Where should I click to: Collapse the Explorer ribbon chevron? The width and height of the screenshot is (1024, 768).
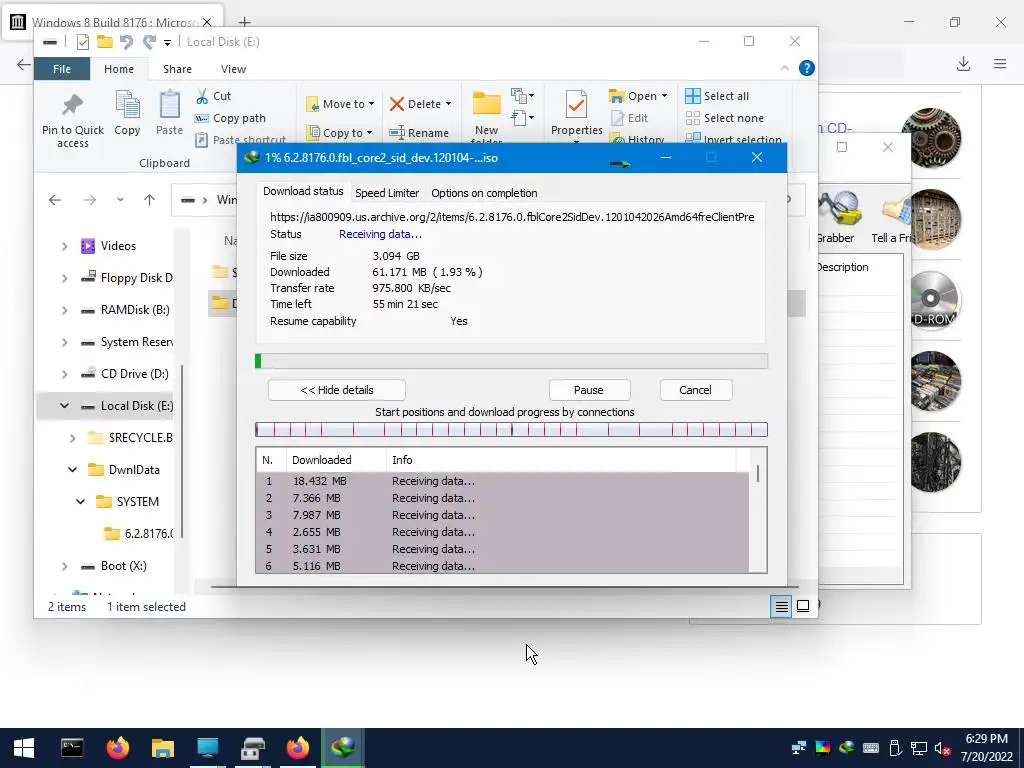[784, 68]
